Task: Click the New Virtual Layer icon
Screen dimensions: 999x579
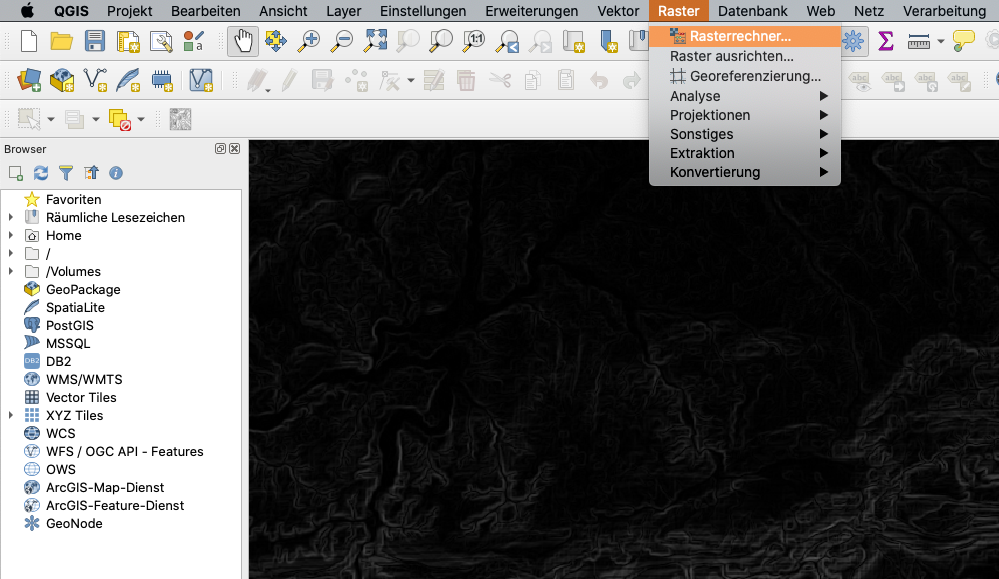Action: (x=201, y=80)
